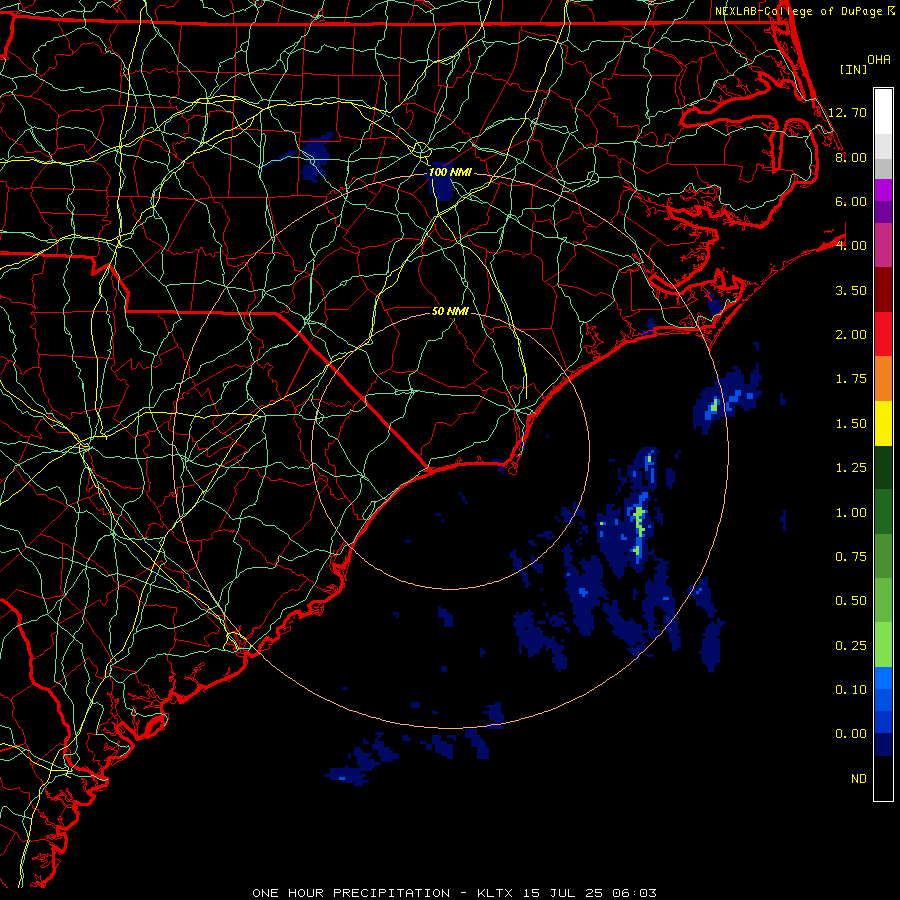Pick the dark purple swatch below the 6.00 mark
900x900 pixels.
883,212
